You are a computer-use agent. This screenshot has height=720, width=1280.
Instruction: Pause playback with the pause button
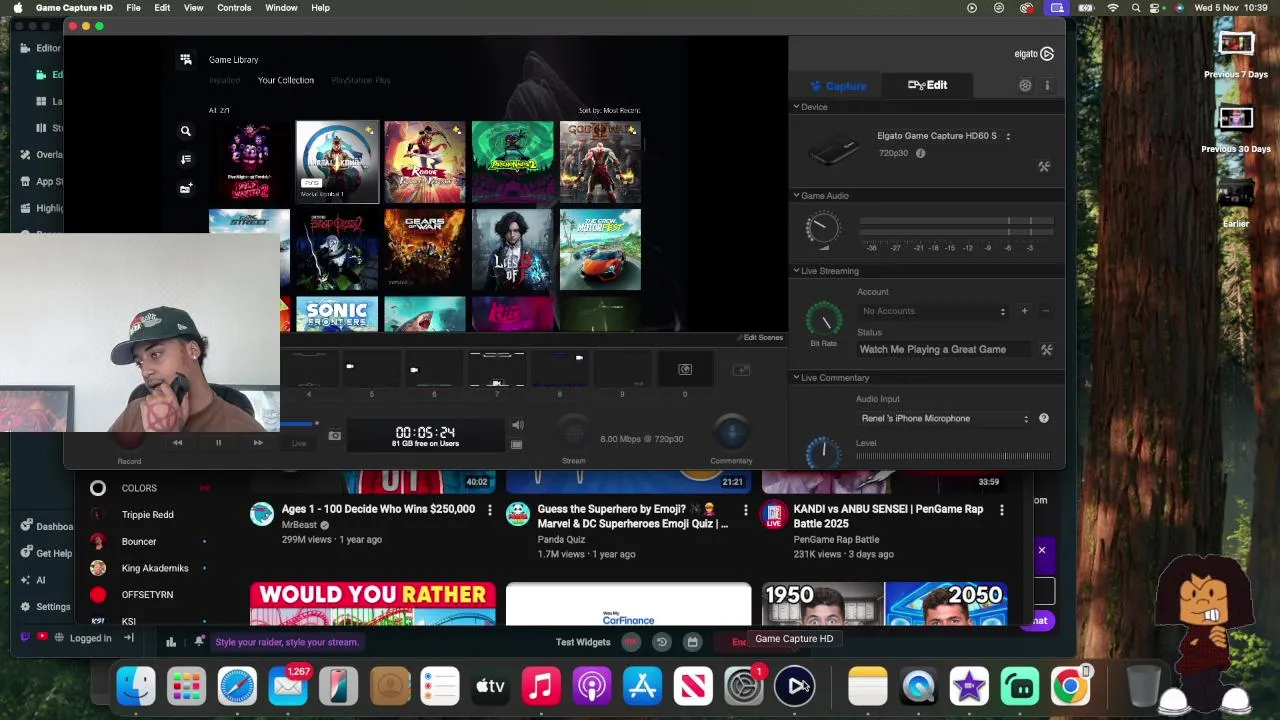pos(218,443)
